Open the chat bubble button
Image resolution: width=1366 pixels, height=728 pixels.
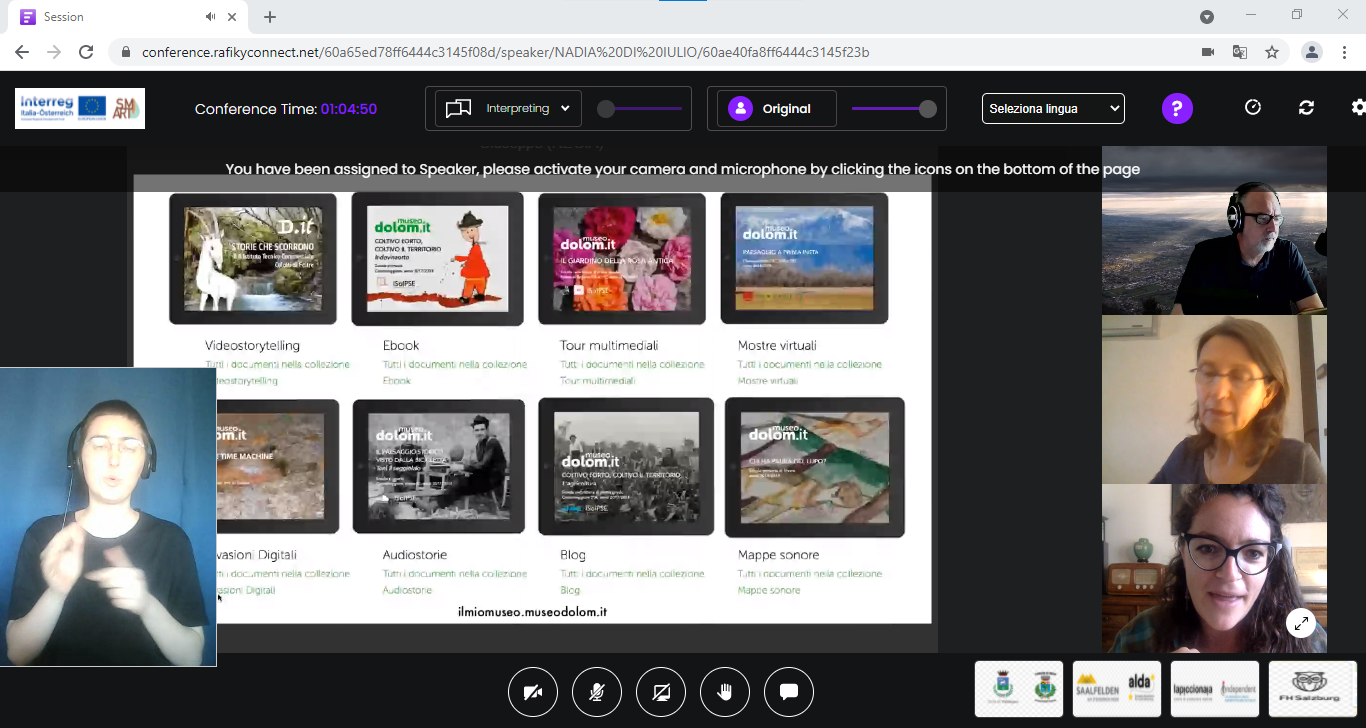(789, 692)
